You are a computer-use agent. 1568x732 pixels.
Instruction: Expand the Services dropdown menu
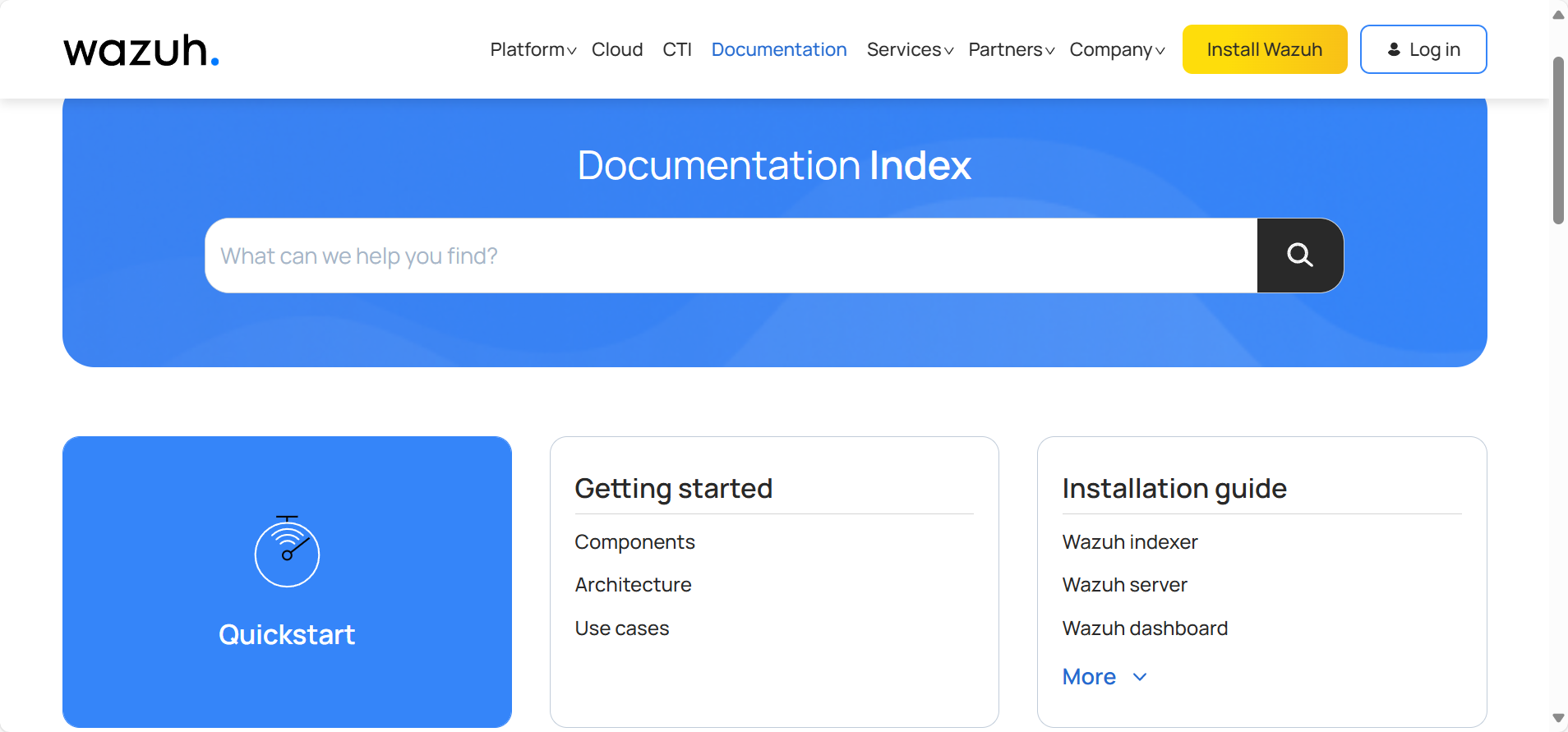point(910,49)
